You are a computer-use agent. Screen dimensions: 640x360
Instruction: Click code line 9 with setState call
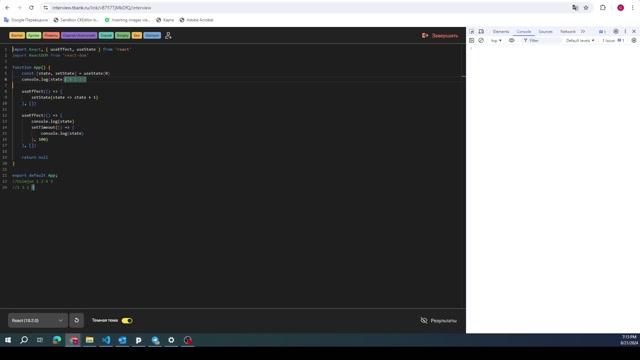[x=65, y=98]
